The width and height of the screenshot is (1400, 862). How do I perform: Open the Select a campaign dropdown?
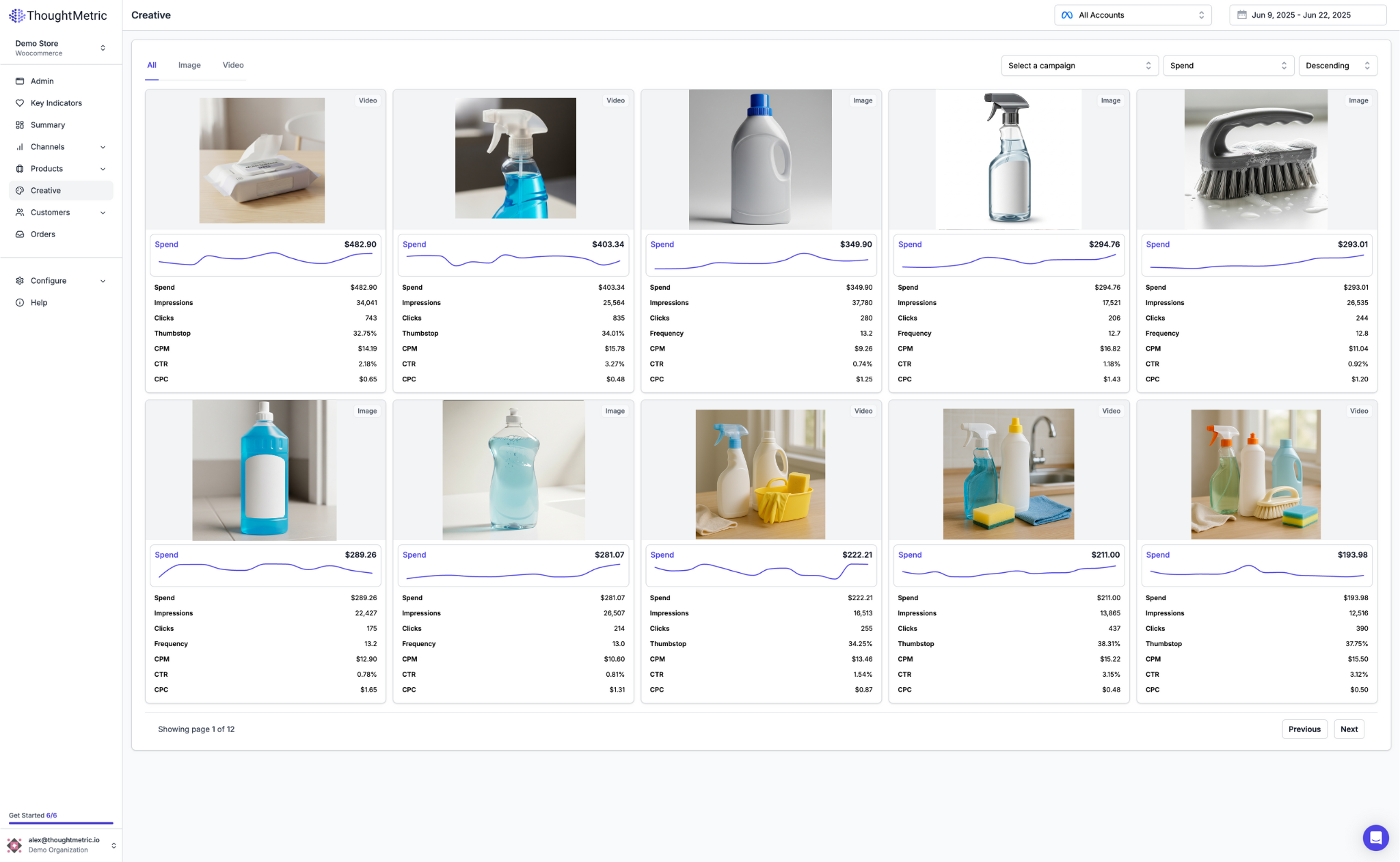click(x=1079, y=66)
